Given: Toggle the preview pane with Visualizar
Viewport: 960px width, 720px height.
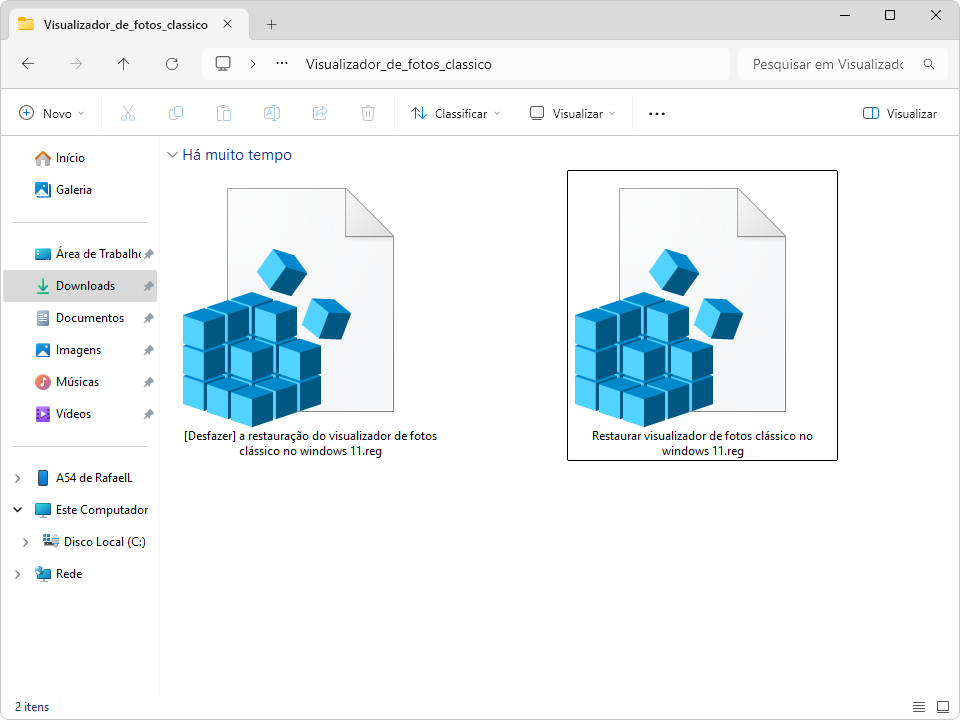Looking at the screenshot, I should (899, 113).
